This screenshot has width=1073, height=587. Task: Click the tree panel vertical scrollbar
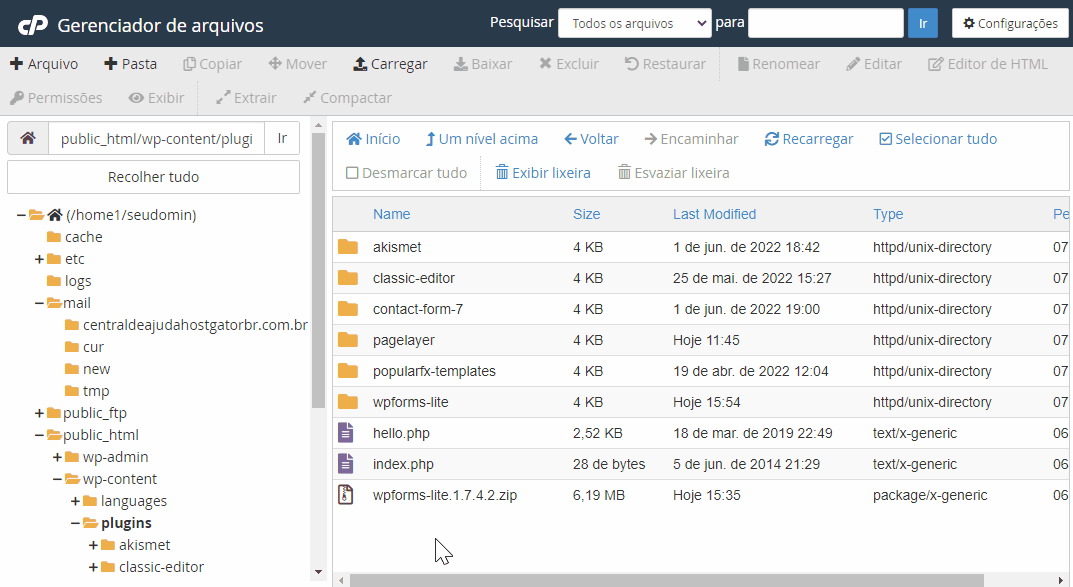318,270
